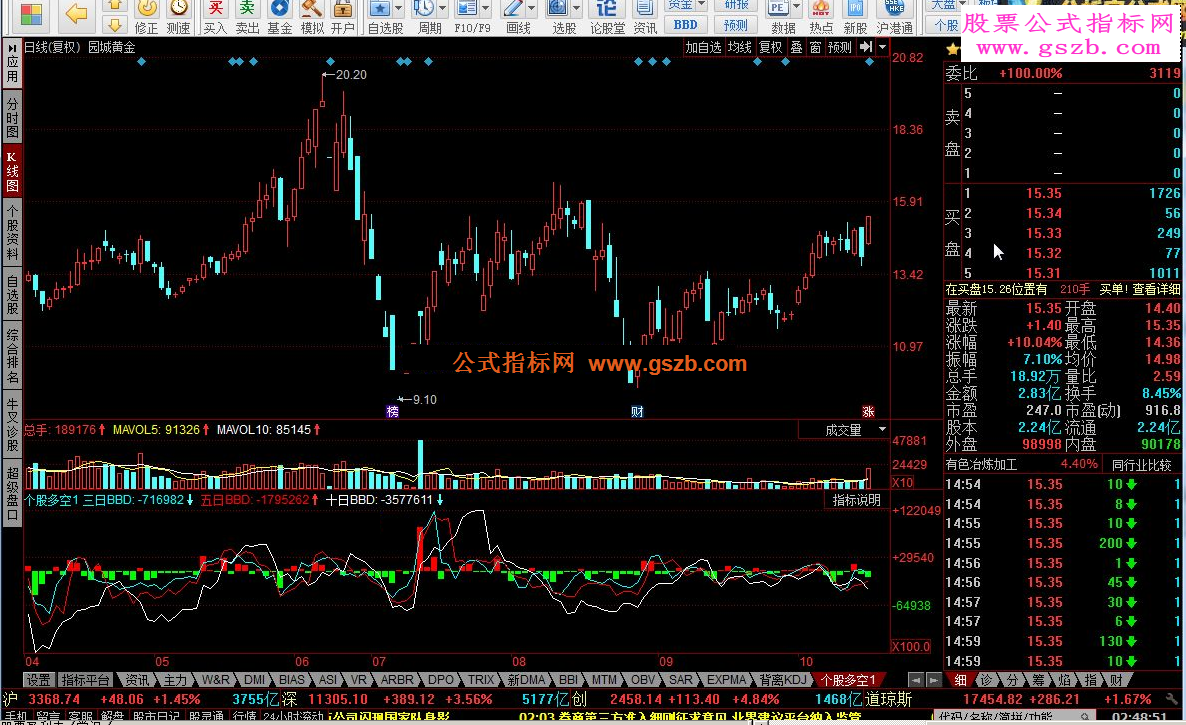This screenshot has width=1186, height=725.
Task: Switch to the W&R indicator tab
Action: 216,680
